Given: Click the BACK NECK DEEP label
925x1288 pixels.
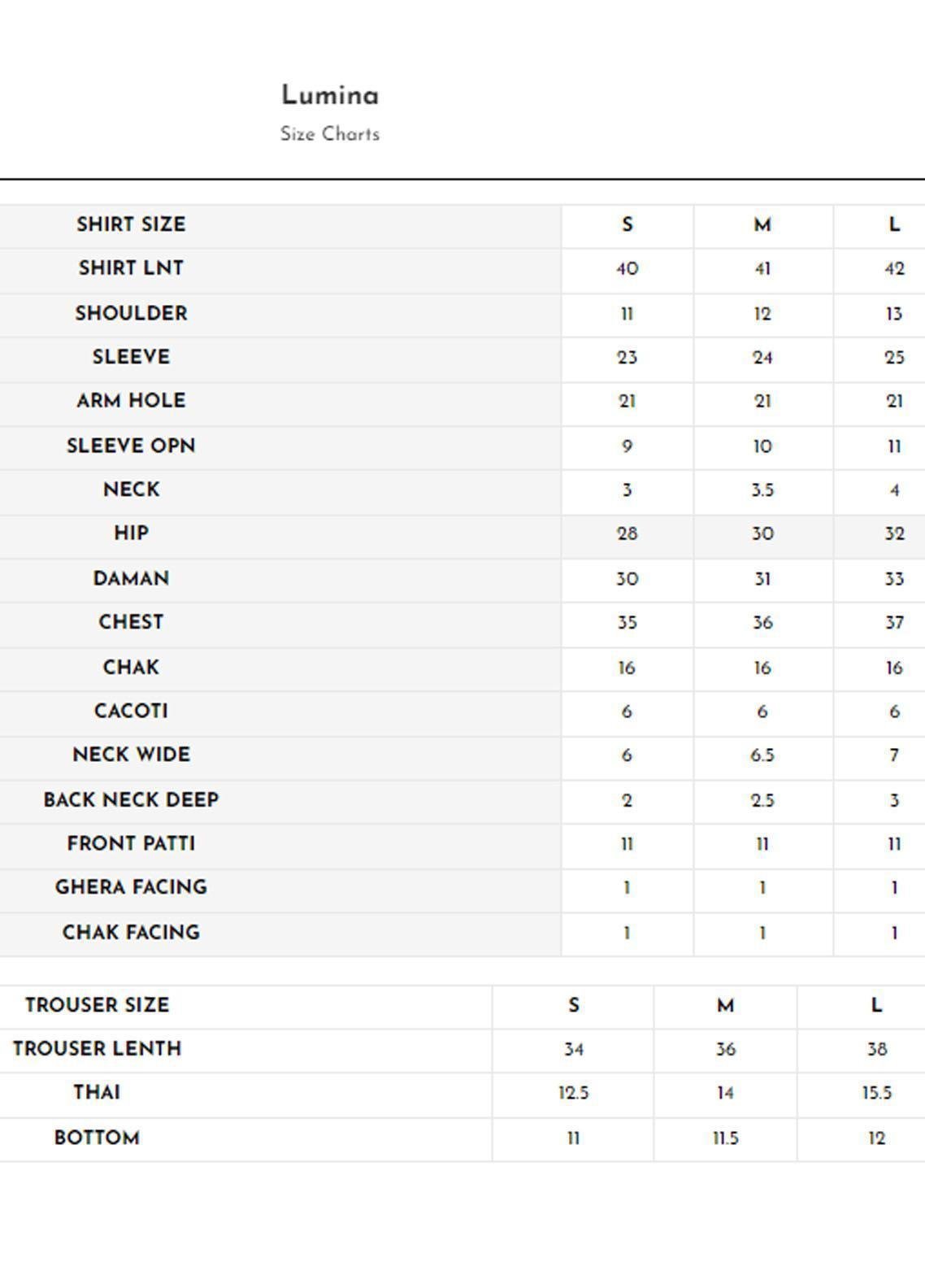Looking at the screenshot, I should [x=131, y=800].
